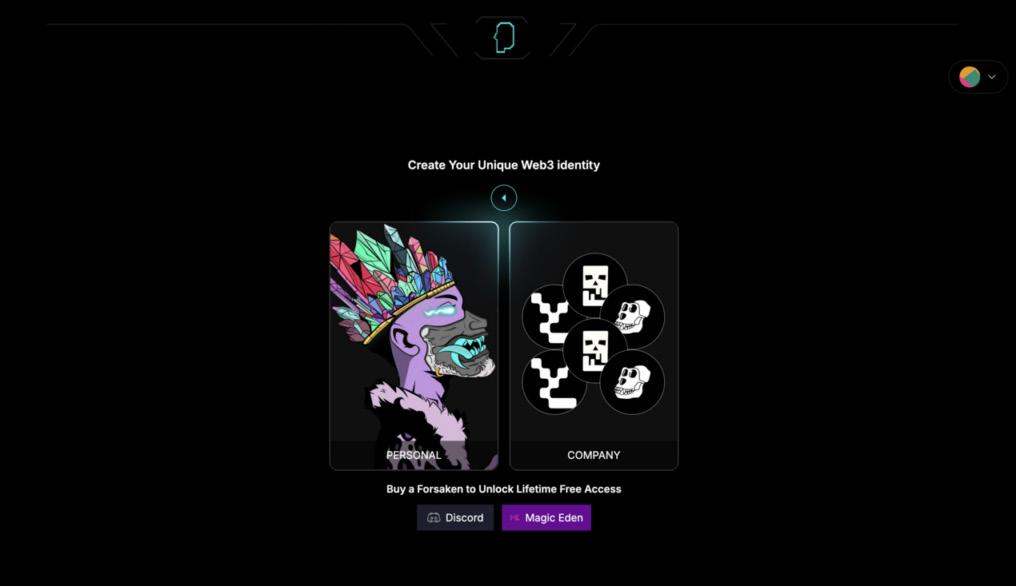Click the Create Your Unique Web3 identity heading
The image size is (1016, 586).
503,165
